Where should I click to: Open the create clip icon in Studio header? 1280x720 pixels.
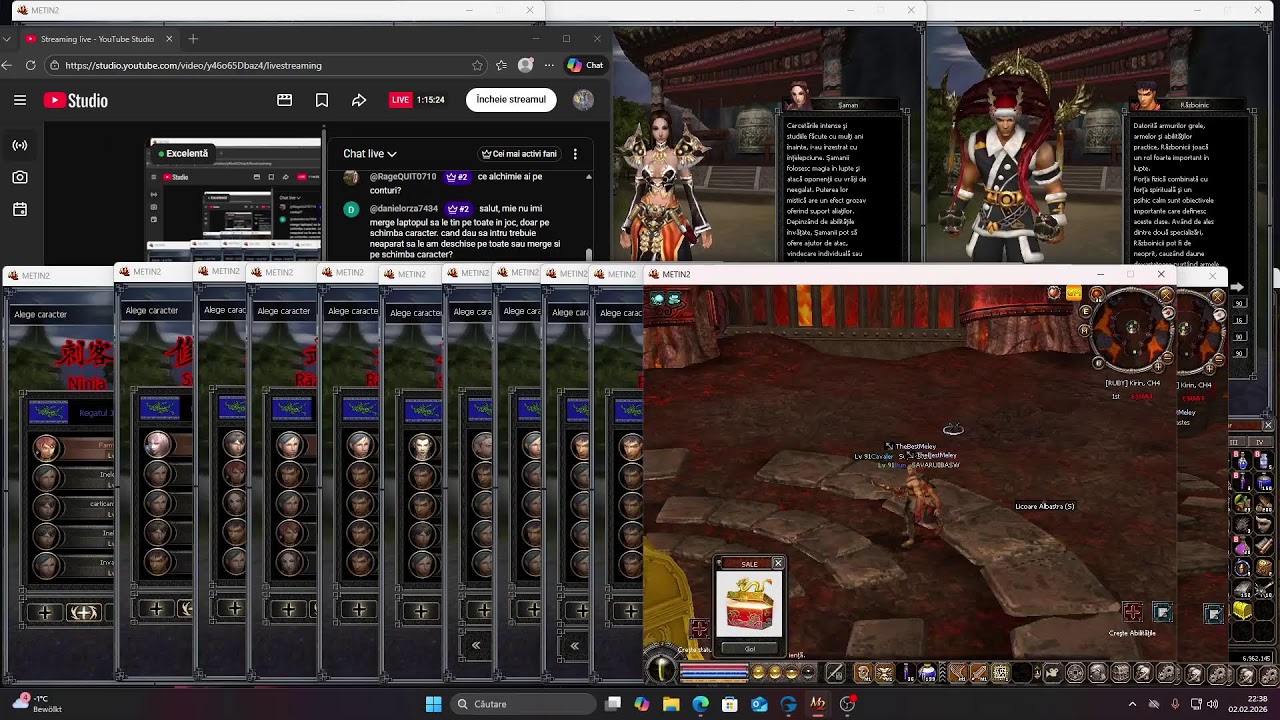284,100
